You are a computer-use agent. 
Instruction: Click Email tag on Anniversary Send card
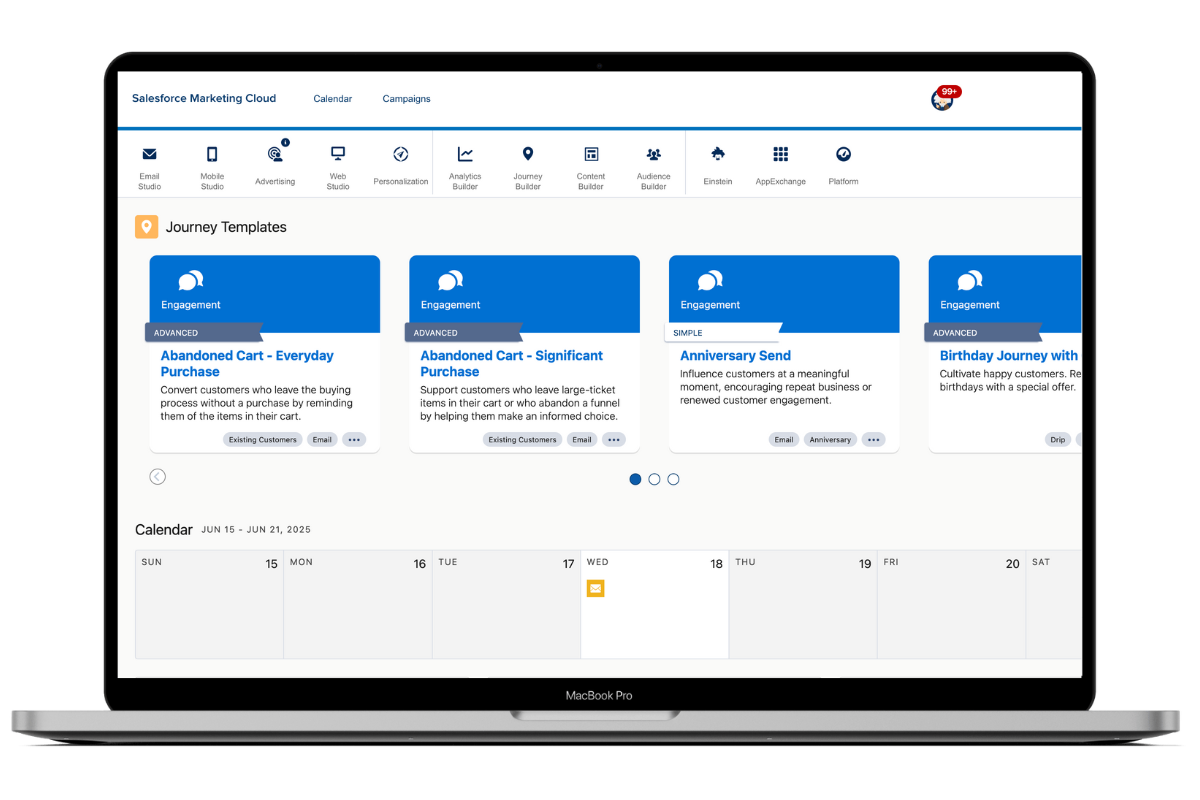(x=784, y=439)
